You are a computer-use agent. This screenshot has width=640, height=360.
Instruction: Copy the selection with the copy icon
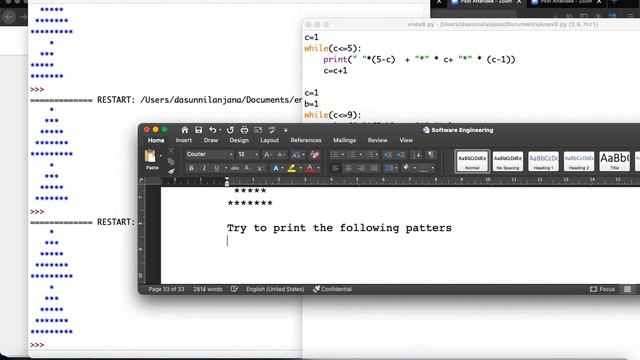coord(171,161)
